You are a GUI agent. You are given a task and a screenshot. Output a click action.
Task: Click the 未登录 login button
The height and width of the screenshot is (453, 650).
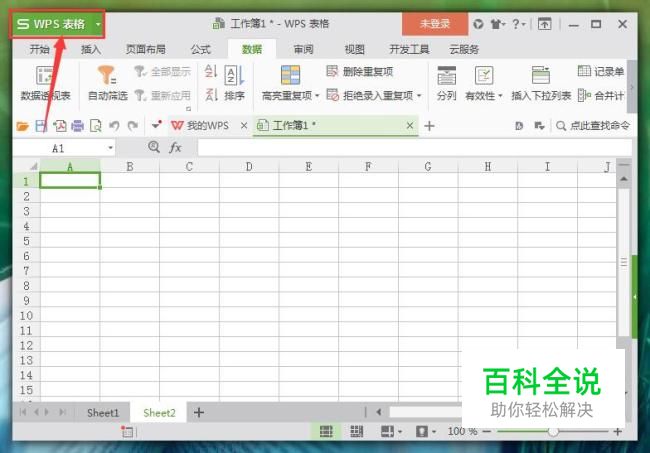click(x=435, y=24)
